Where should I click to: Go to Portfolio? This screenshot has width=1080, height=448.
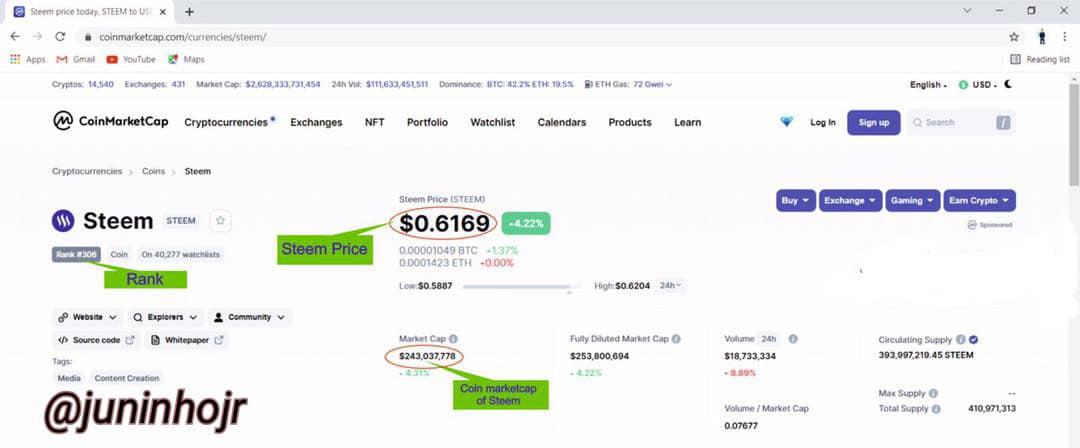[427, 122]
